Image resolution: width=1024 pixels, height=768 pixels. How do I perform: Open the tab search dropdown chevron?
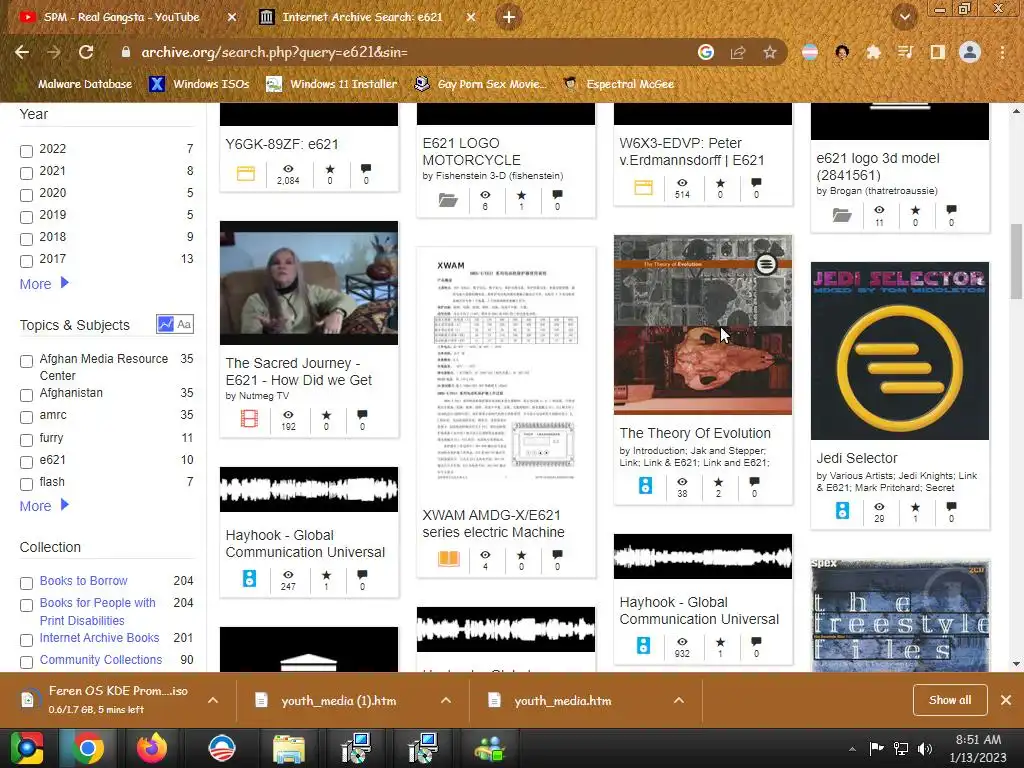(904, 17)
